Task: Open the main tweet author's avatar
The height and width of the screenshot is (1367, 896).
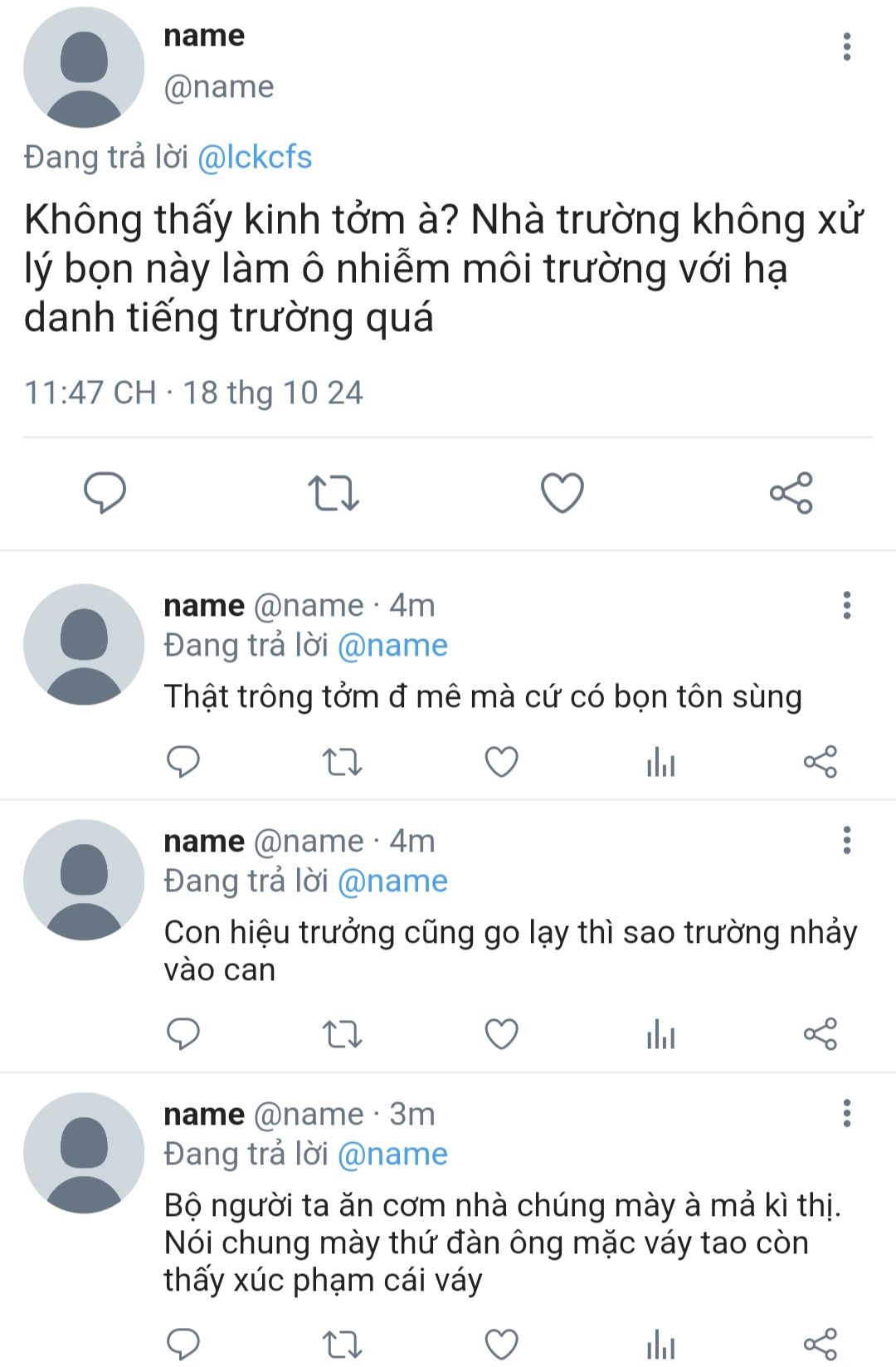Action: 84,67
